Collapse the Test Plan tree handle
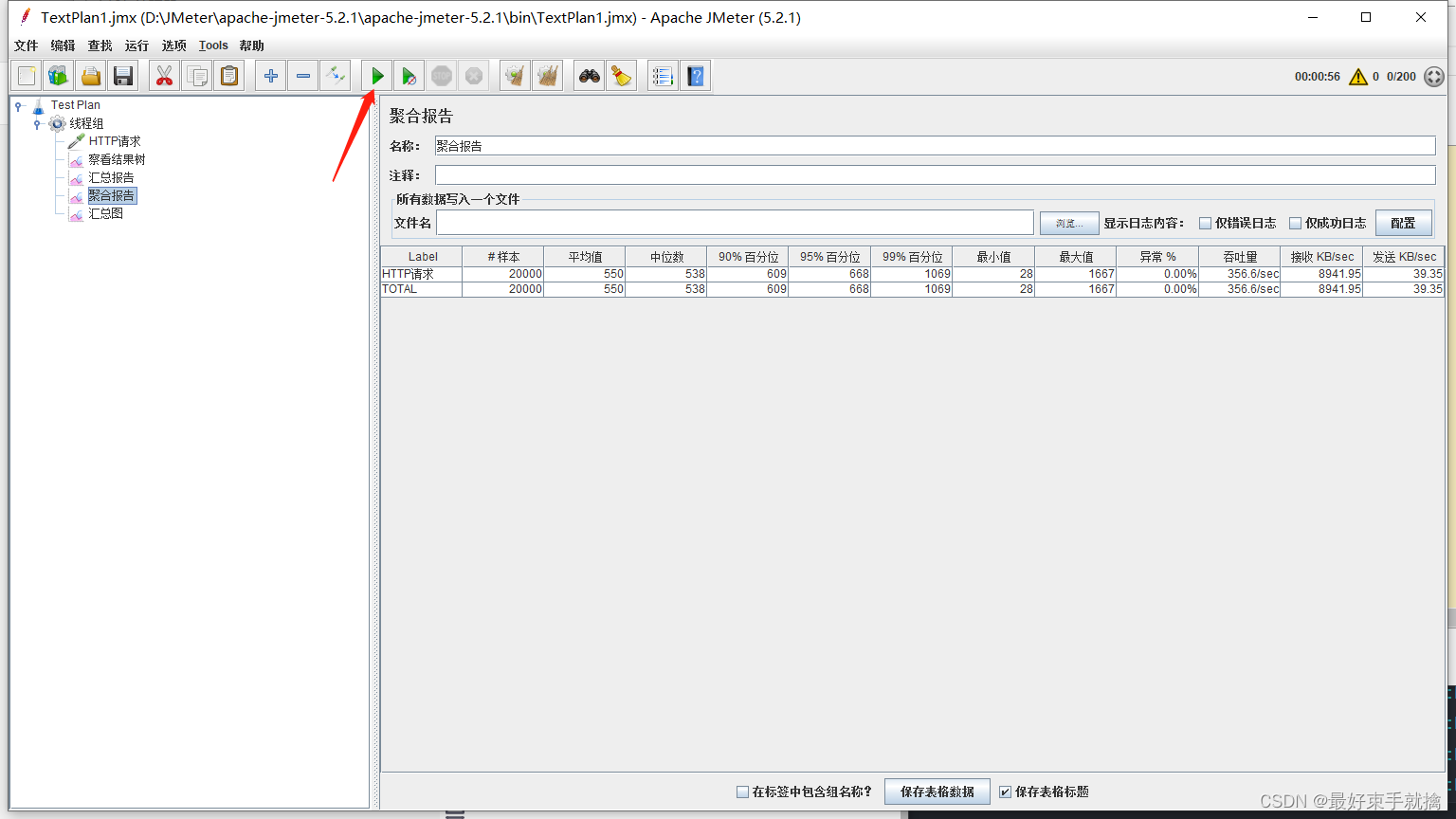Image resolution: width=1456 pixels, height=819 pixels. pyautogui.click(x=18, y=106)
